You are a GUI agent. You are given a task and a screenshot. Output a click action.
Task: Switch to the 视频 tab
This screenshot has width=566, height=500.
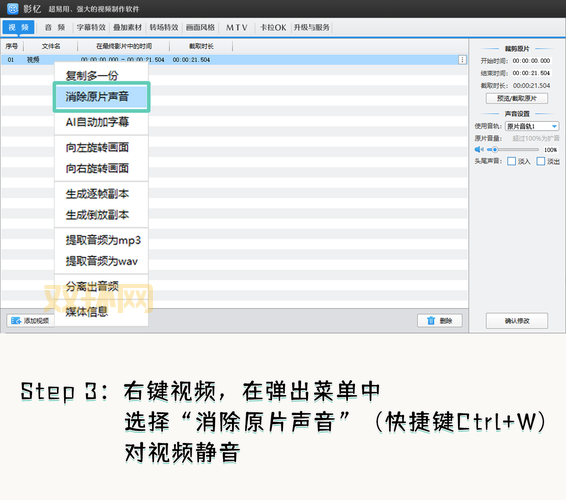(x=18, y=27)
